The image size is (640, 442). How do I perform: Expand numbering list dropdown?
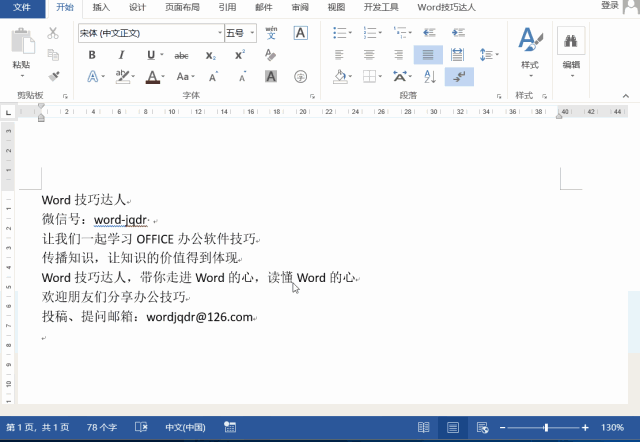pos(380,33)
